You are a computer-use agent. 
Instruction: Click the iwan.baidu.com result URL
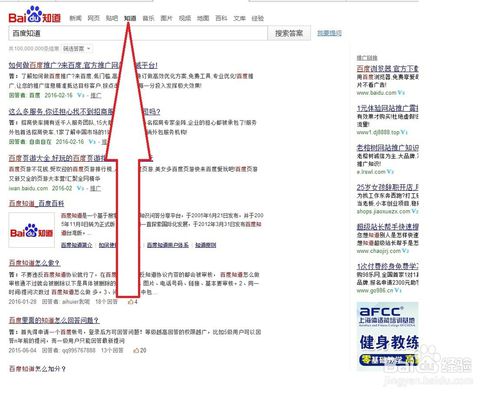pyautogui.click(x=28, y=188)
